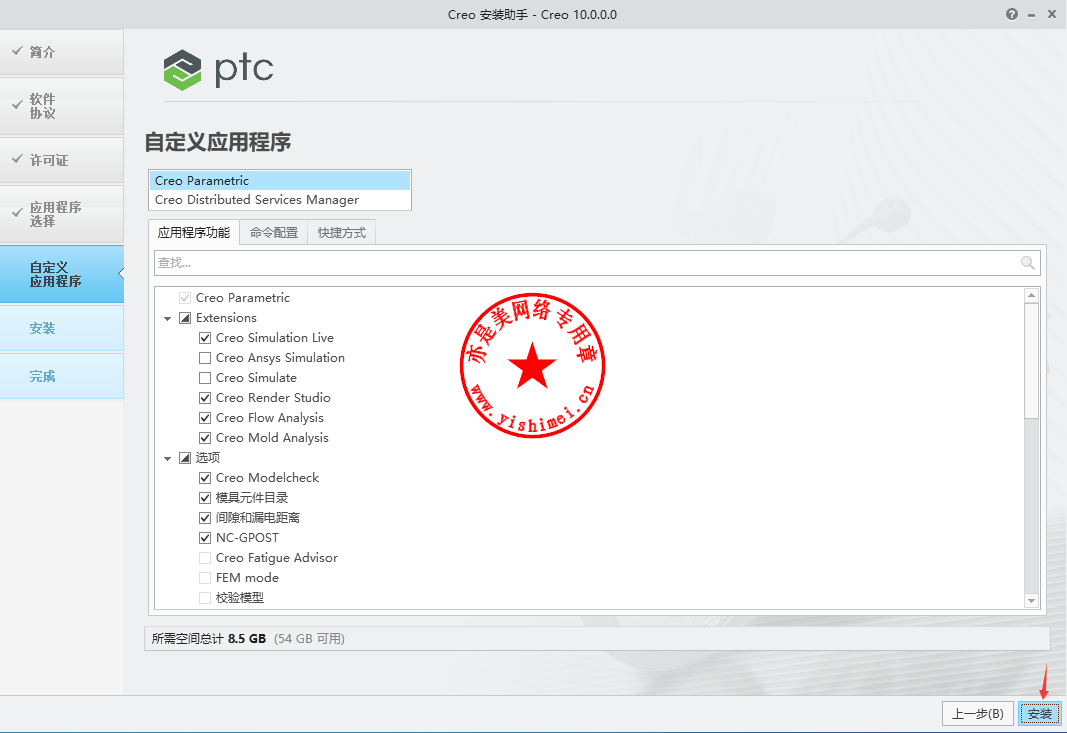This screenshot has height=733, width=1067.
Task: Click the feature list scroll down arrow
Action: [x=1032, y=601]
